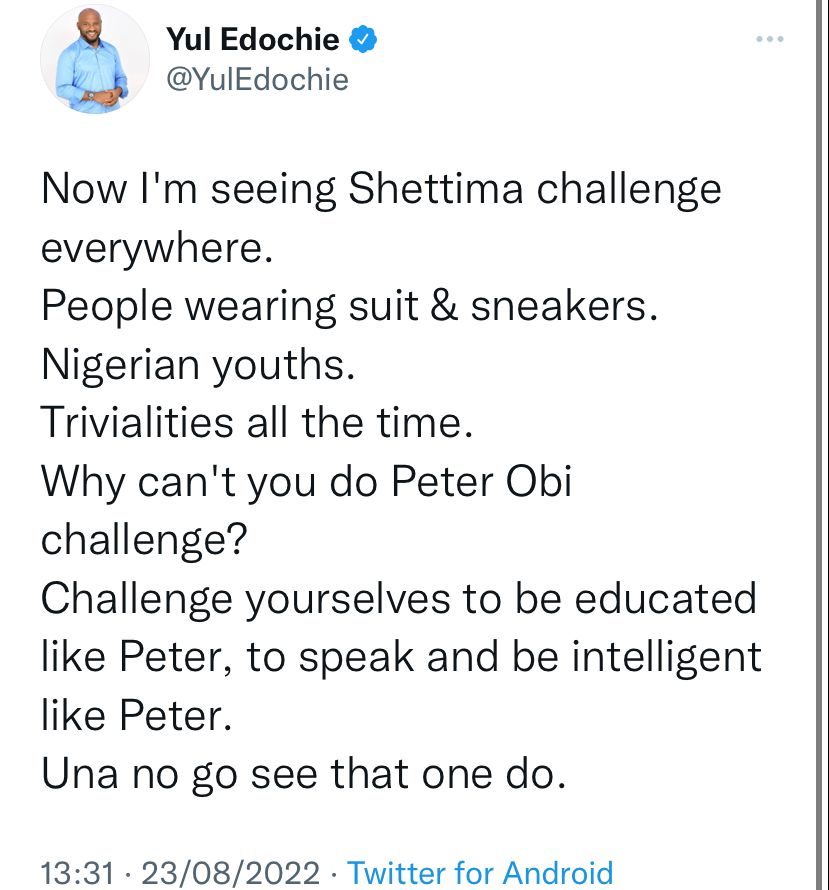Click the words 'Peter Obi' in the tweet
The width and height of the screenshot is (829, 890).
[x=481, y=481]
